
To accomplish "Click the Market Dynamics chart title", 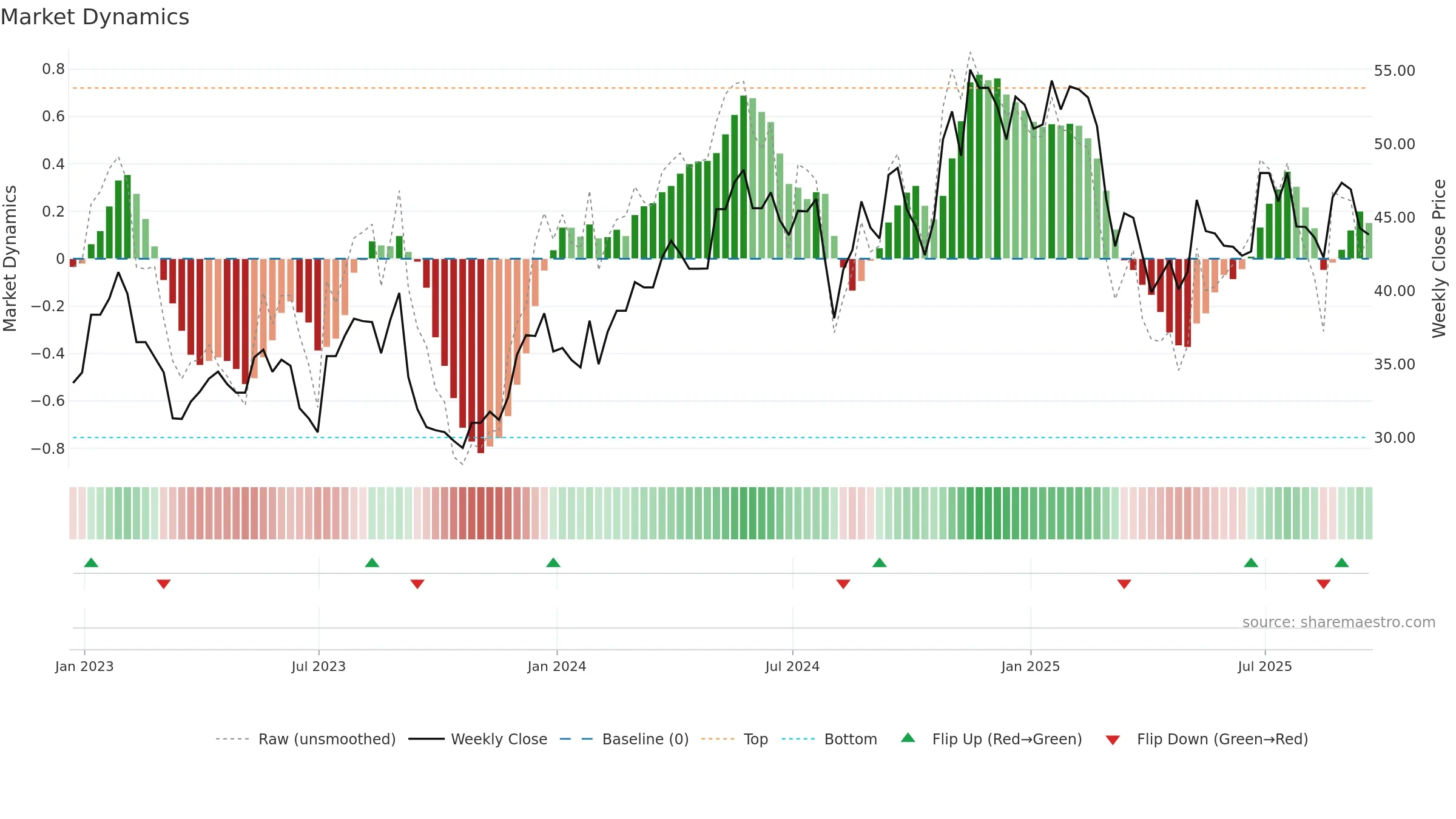I will [95, 17].
